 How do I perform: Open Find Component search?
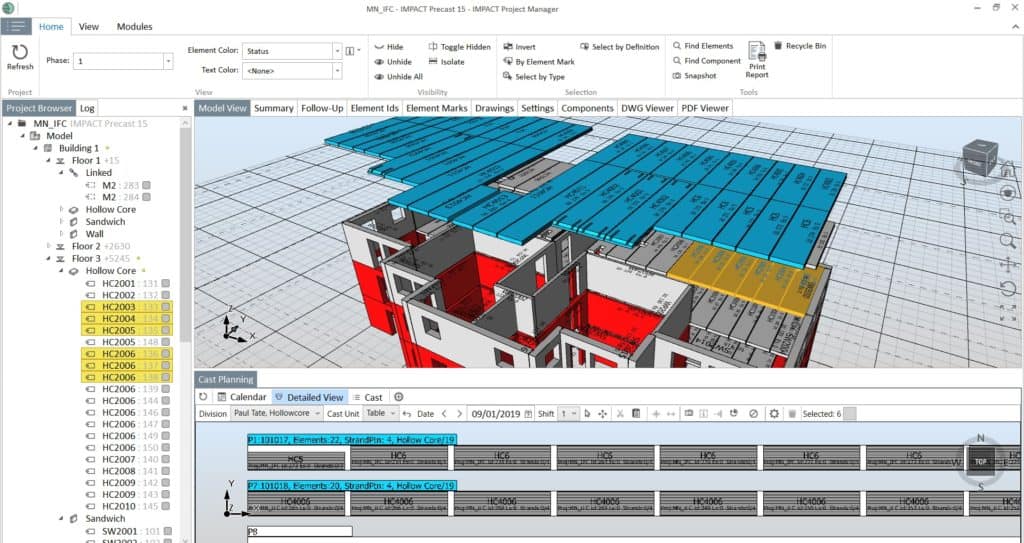pos(707,61)
